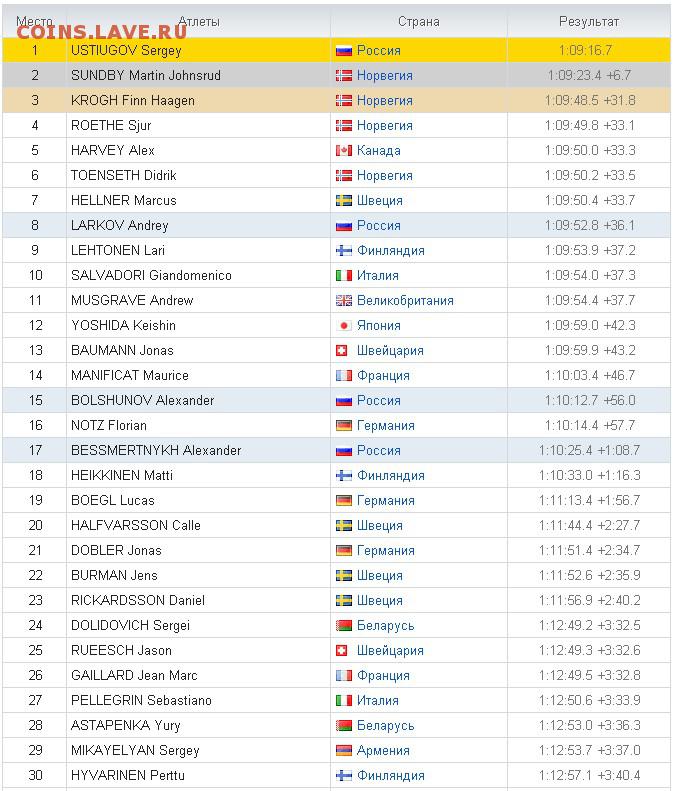Open the Великобритания country link
Viewport: 673px width, 791px height.
tap(405, 301)
